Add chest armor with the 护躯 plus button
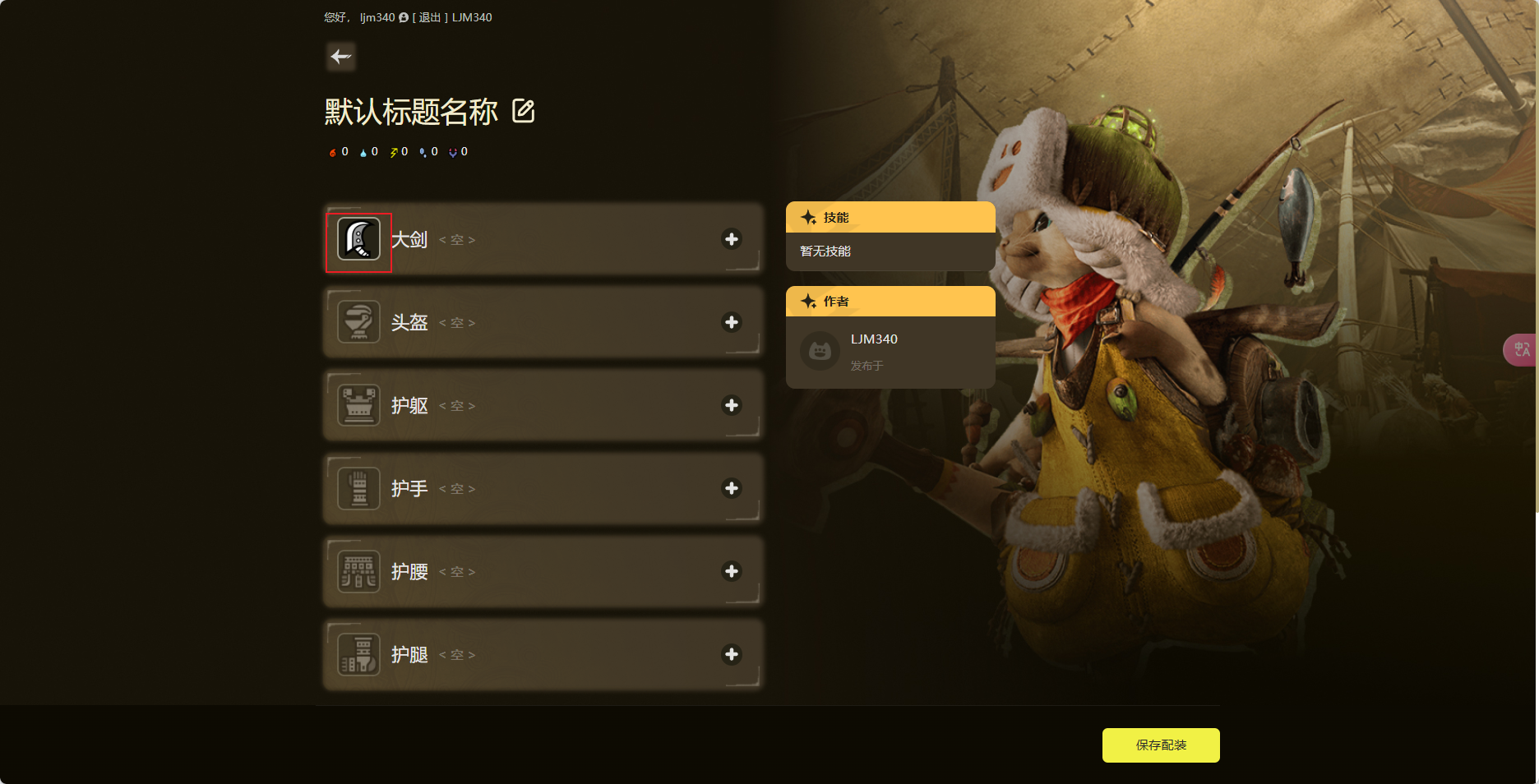The width and height of the screenshot is (1539, 784). coord(732,405)
